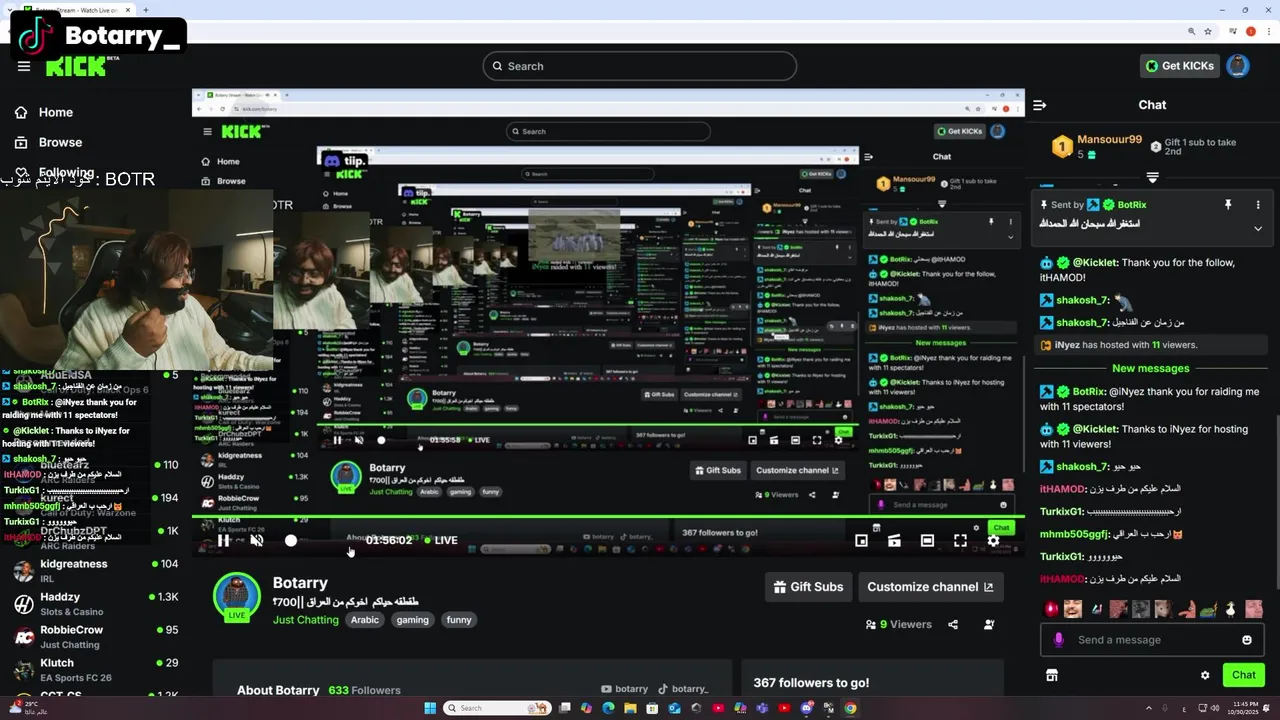Unpin the pinned BotRix message
The image size is (1280, 720).
click(1228, 205)
